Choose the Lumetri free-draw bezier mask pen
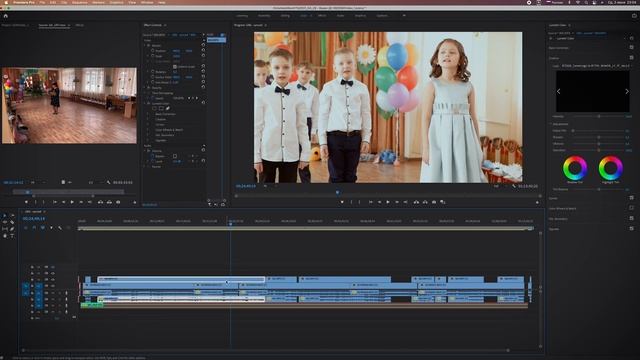The height and width of the screenshot is (360, 640). [167, 109]
